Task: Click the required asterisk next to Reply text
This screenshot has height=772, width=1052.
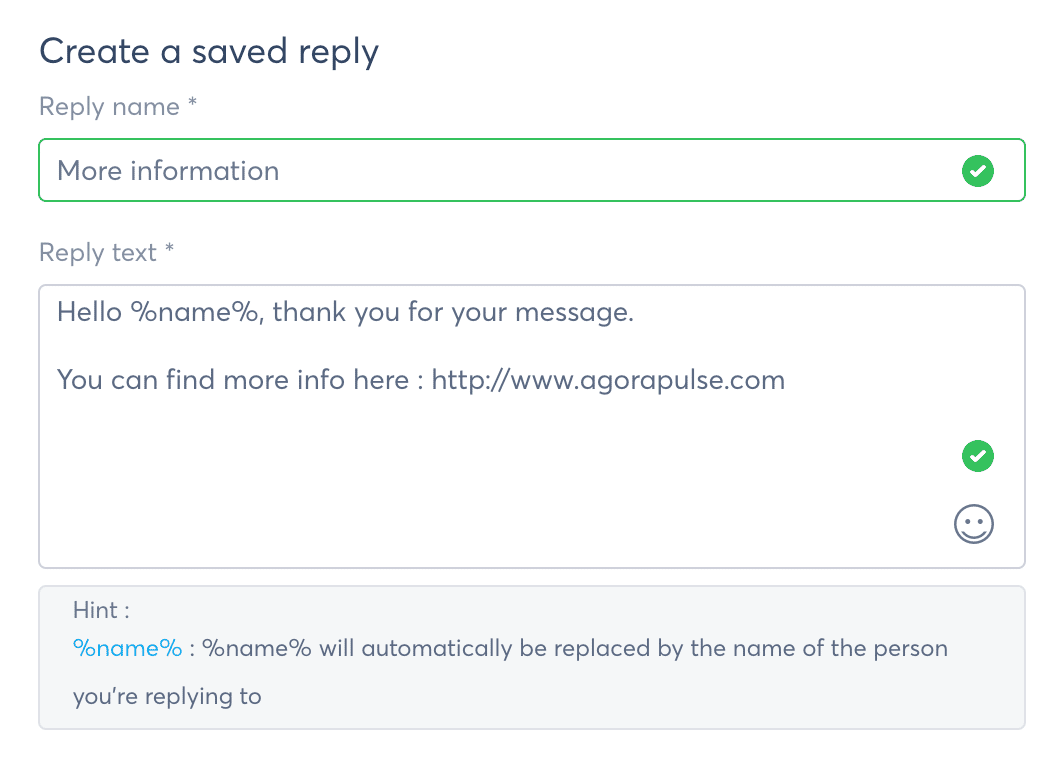Action: 169,248
